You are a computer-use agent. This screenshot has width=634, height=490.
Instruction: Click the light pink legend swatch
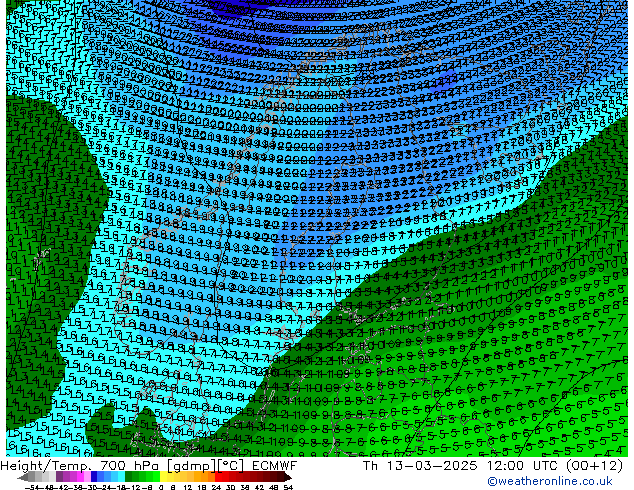(87, 476)
